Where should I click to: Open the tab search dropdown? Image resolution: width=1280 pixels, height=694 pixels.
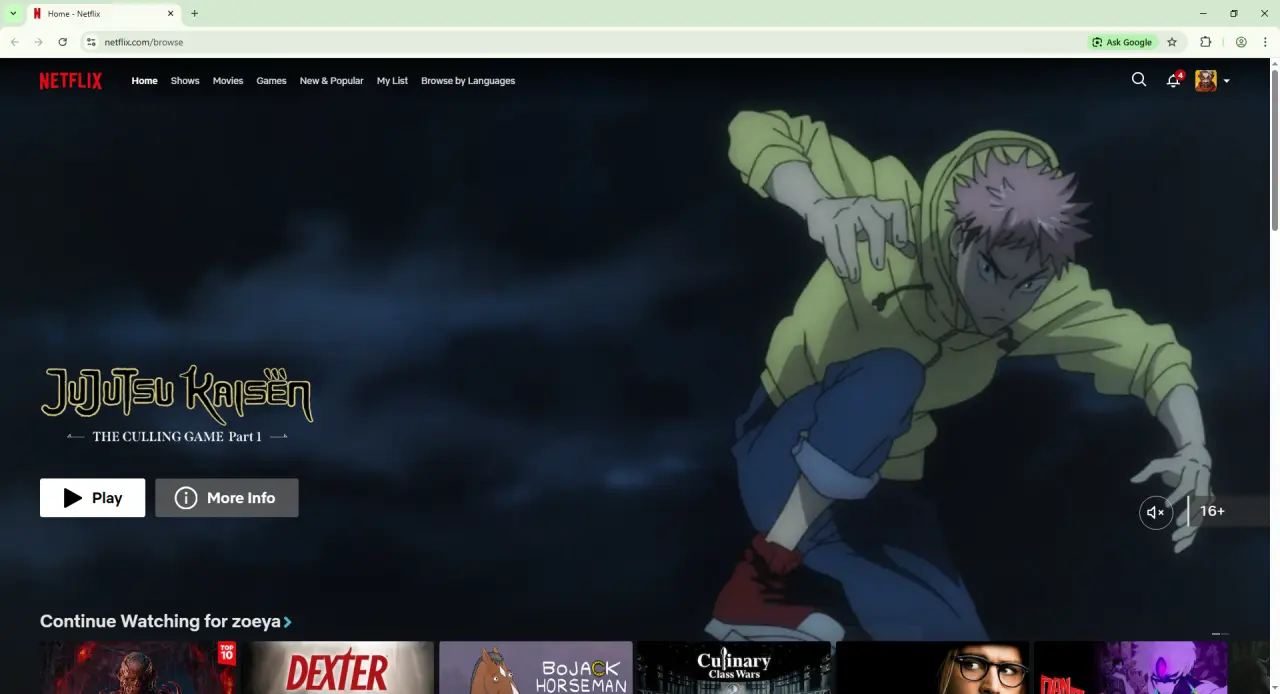tap(13, 14)
